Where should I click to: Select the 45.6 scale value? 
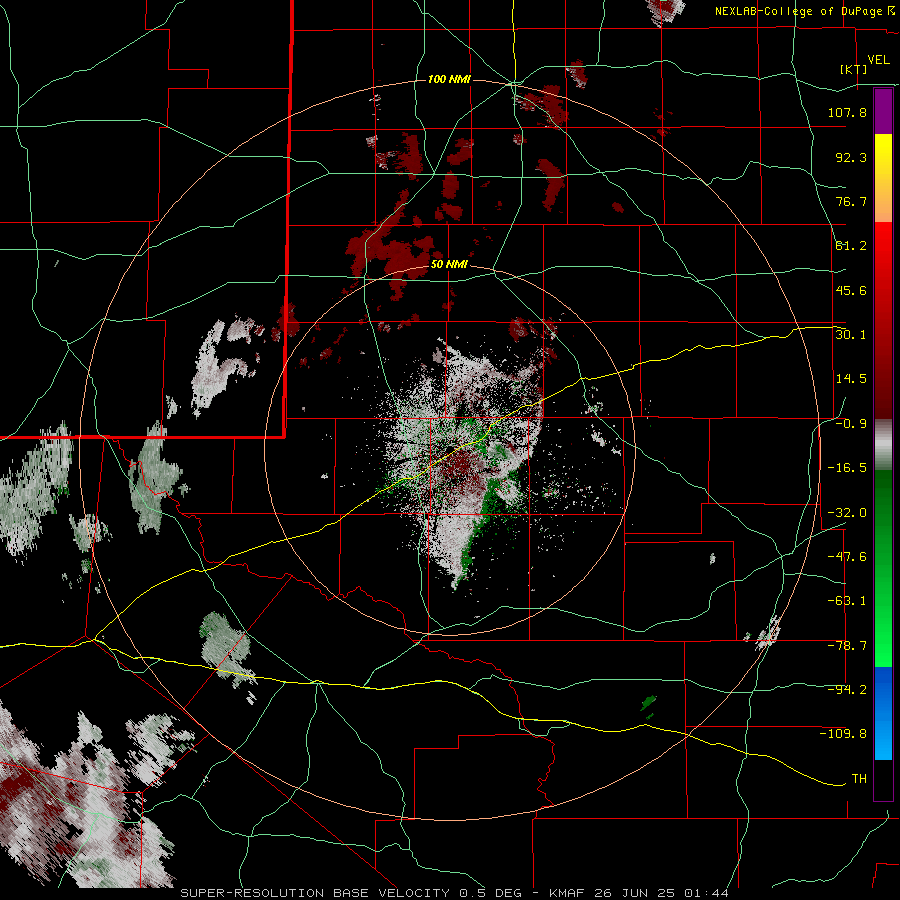point(851,290)
